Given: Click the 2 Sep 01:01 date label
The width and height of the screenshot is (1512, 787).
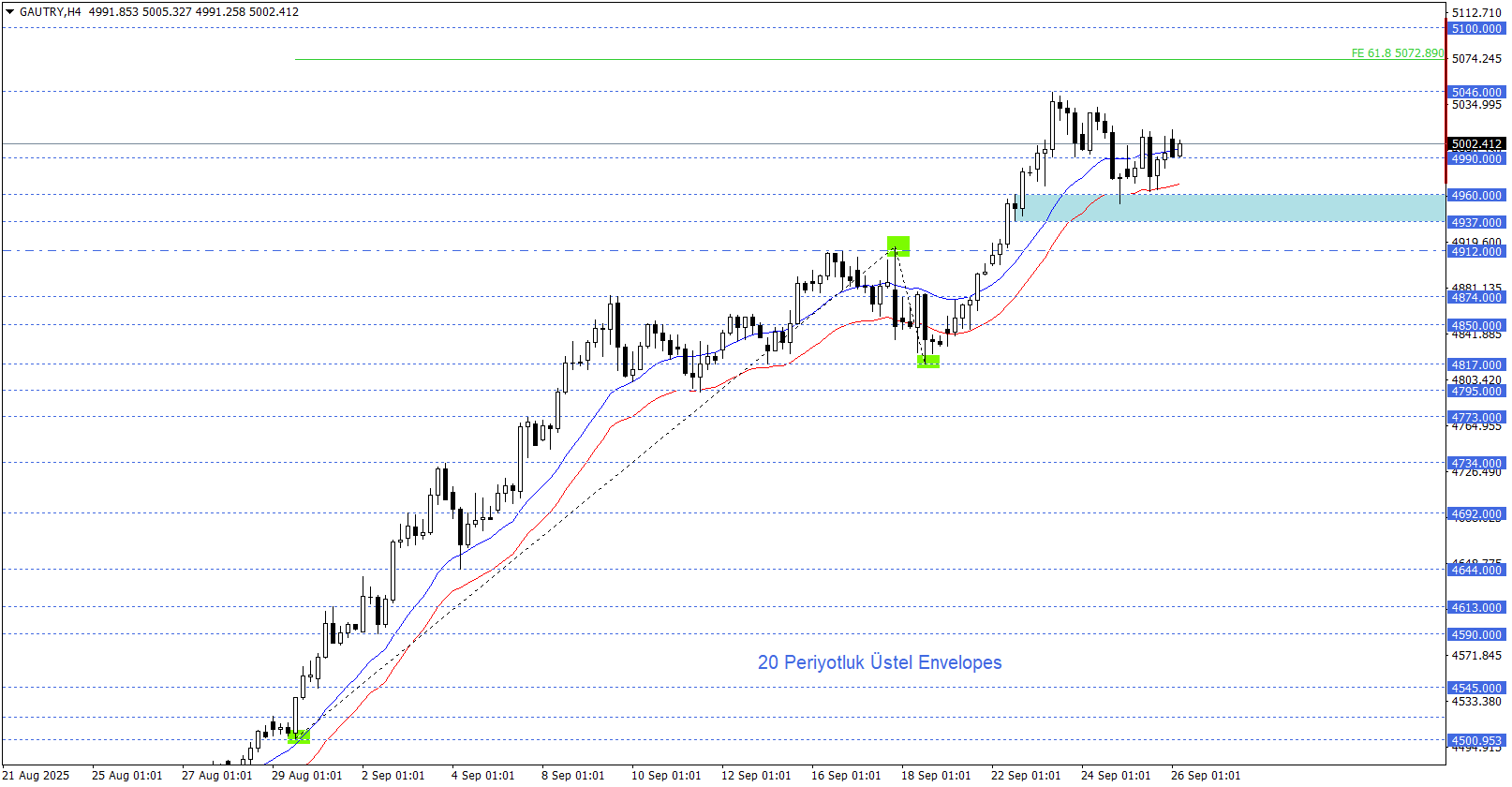Looking at the screenshot, I should pos(393,776).
